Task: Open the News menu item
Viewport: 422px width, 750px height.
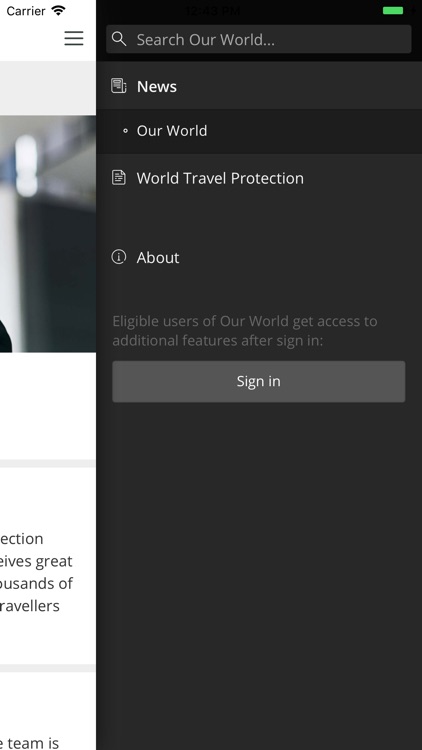Action: coord(259,86)
